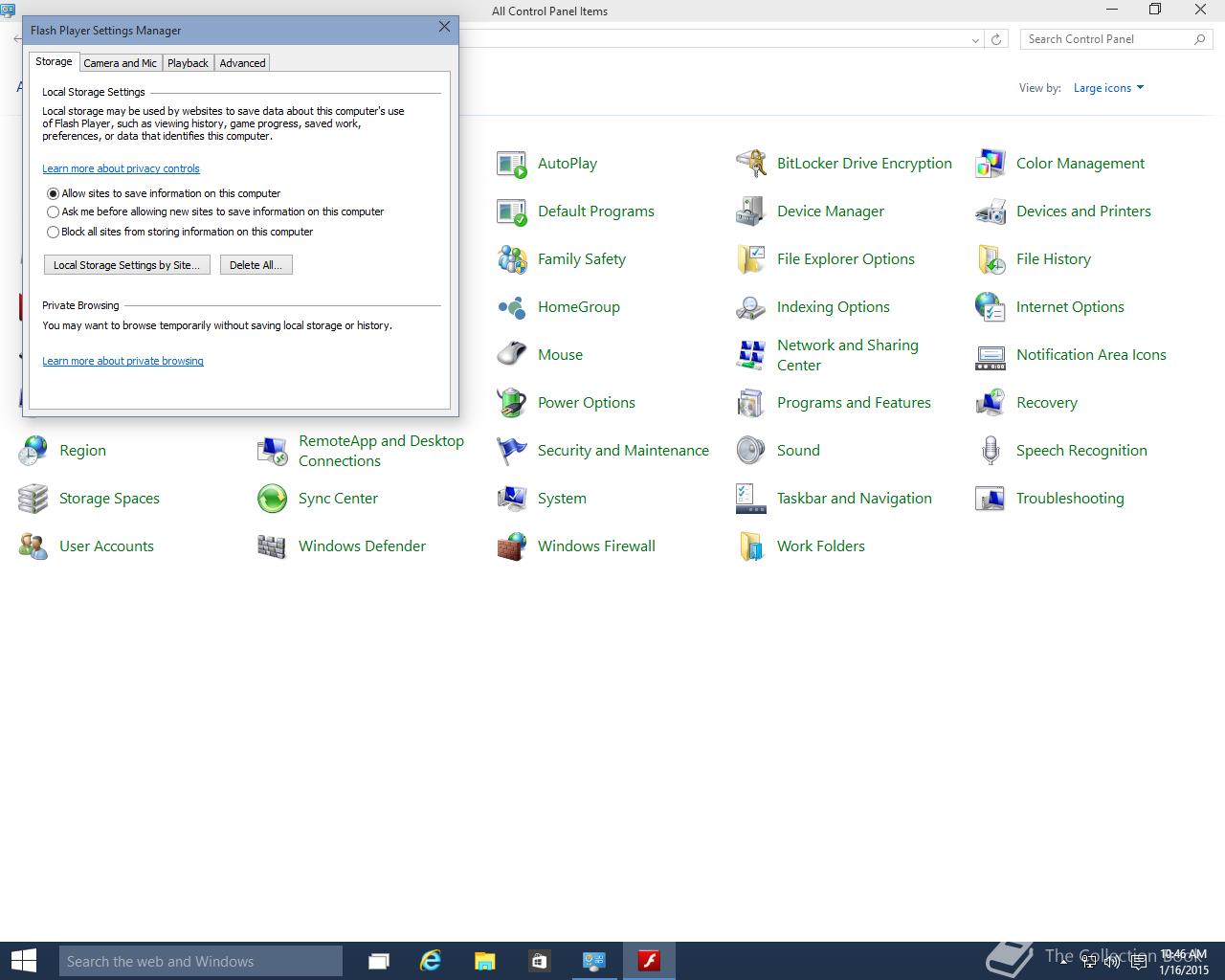Open the Sync Center icon
The width and height of the screenshot is (1225, 980).
[x=273, y=499]
